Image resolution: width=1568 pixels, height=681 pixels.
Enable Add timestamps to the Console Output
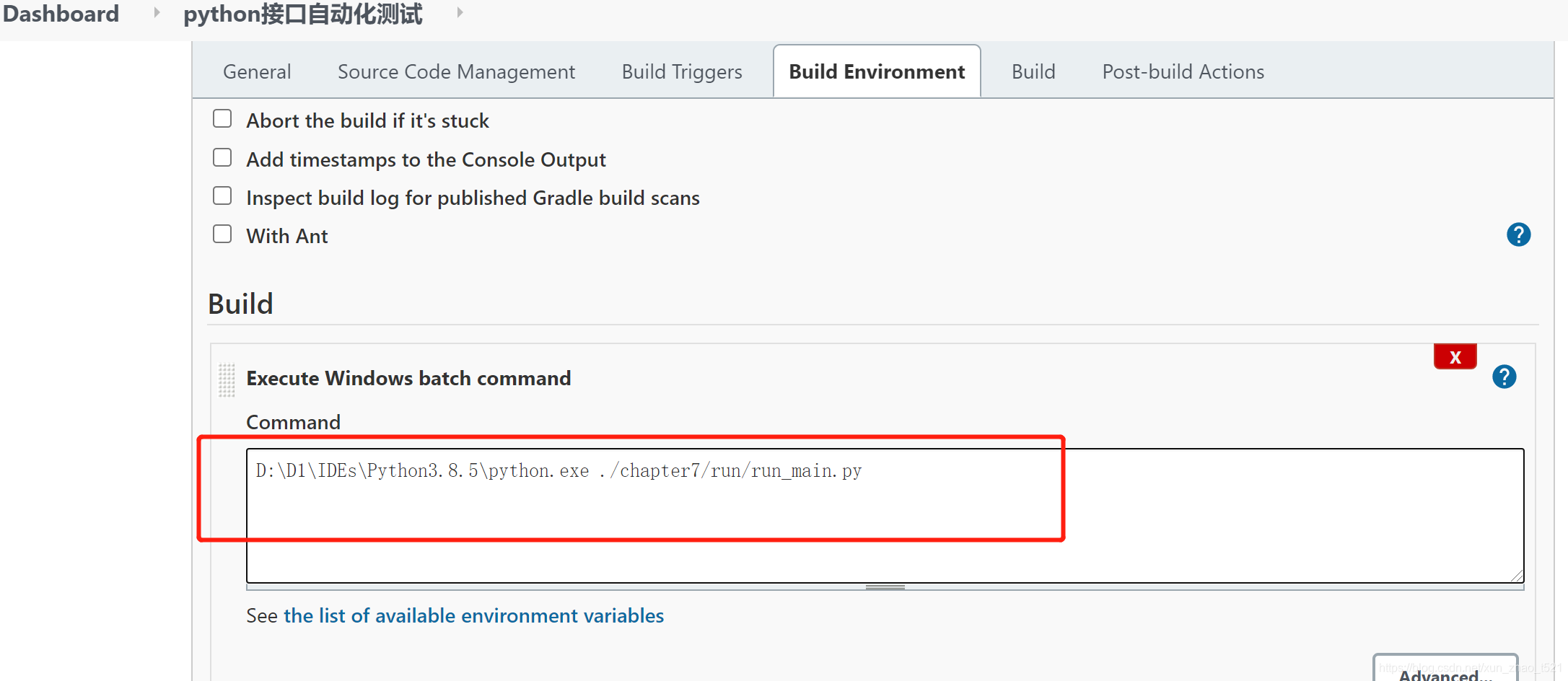222,157
